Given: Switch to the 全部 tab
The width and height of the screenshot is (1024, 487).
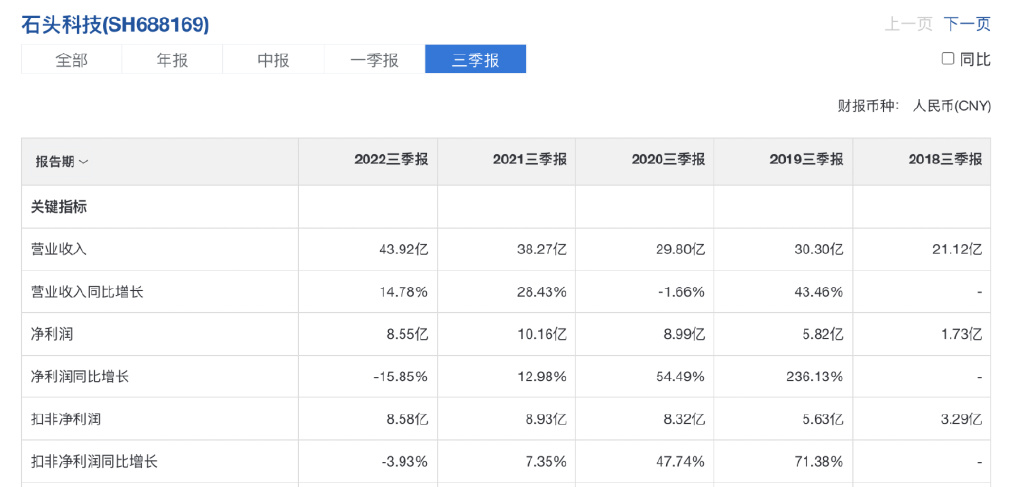Looking at the screenshot, I should coord(71,59).
